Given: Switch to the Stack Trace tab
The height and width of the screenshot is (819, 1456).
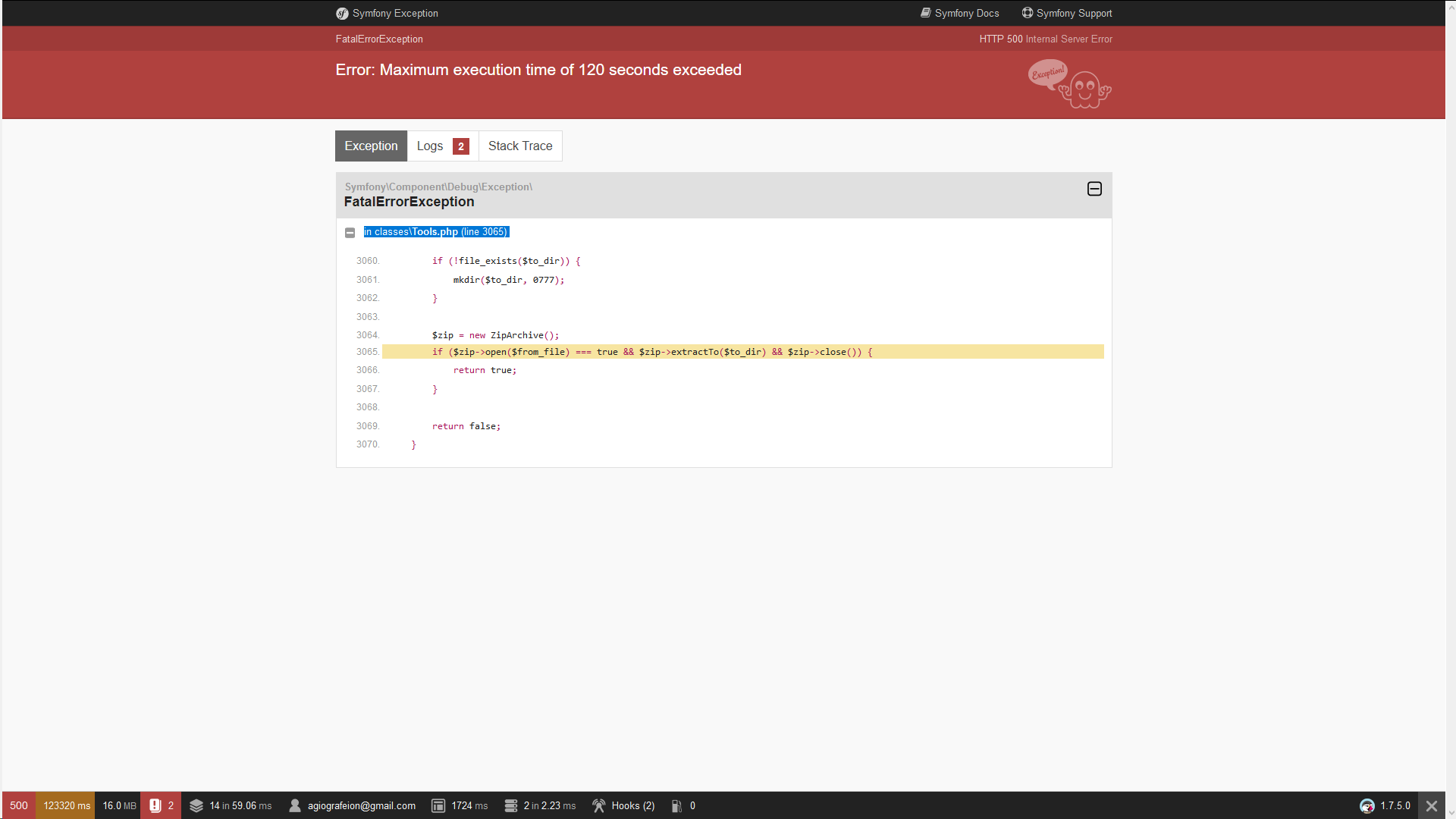Looking at the screenshot, I should pyautogui.click(x=520, y=146).
